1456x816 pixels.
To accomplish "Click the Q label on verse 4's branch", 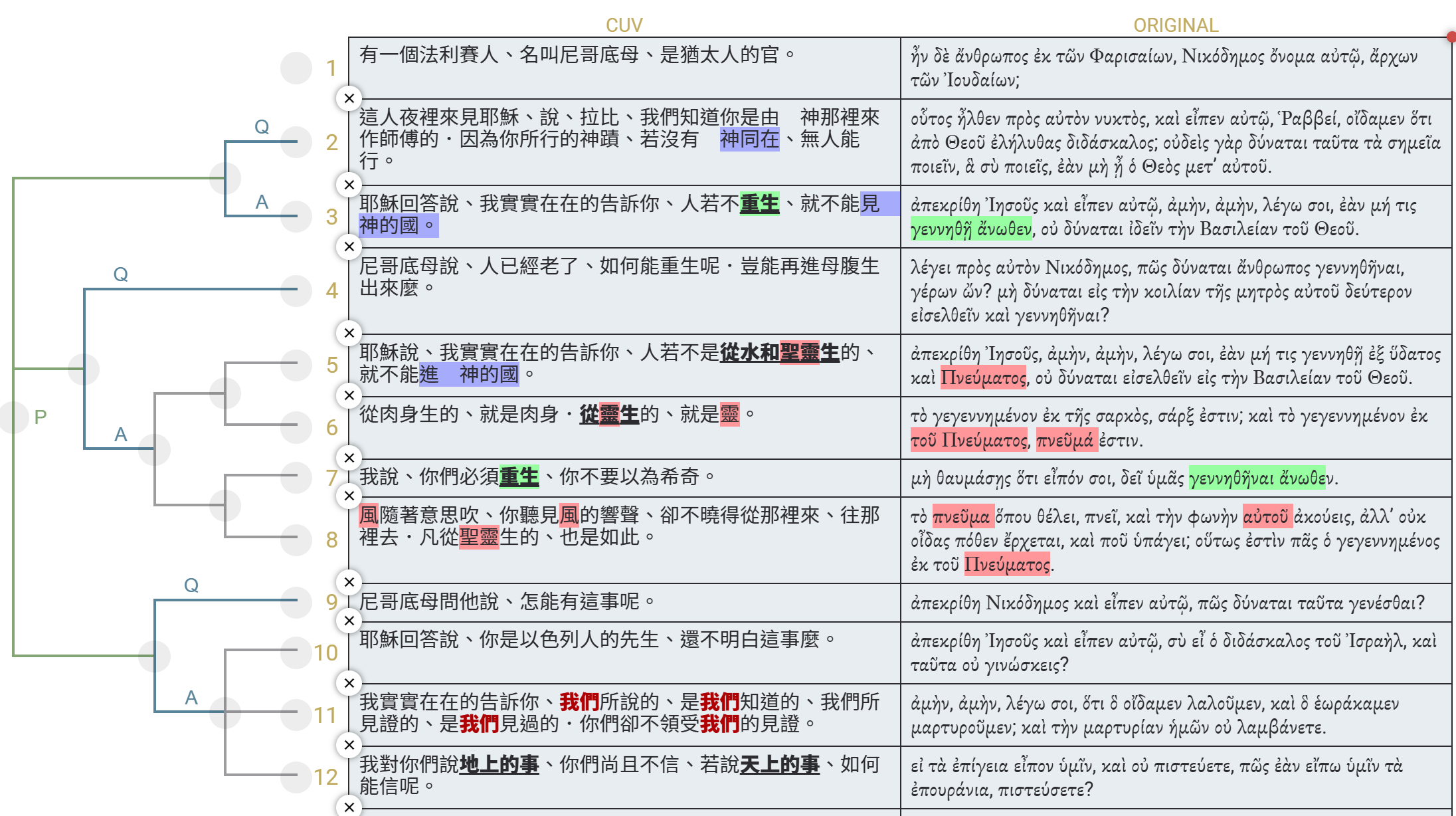I will (x=120, y=274).
